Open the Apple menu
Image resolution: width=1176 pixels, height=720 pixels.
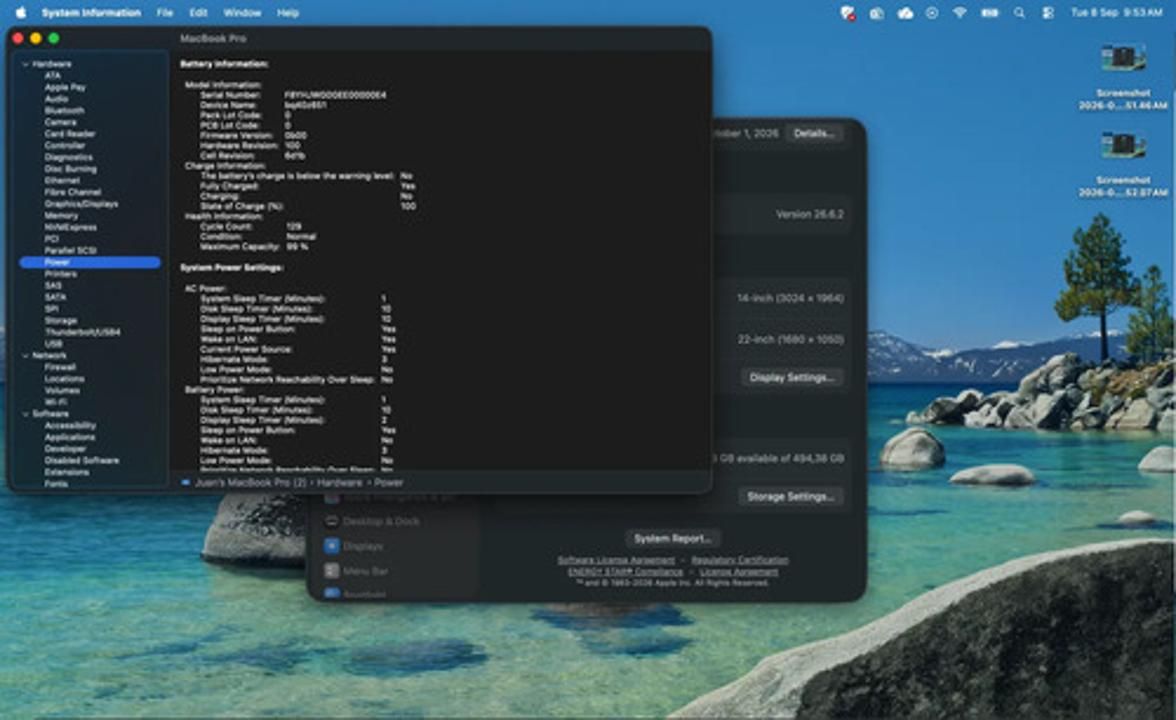click(x=21, y=13)
